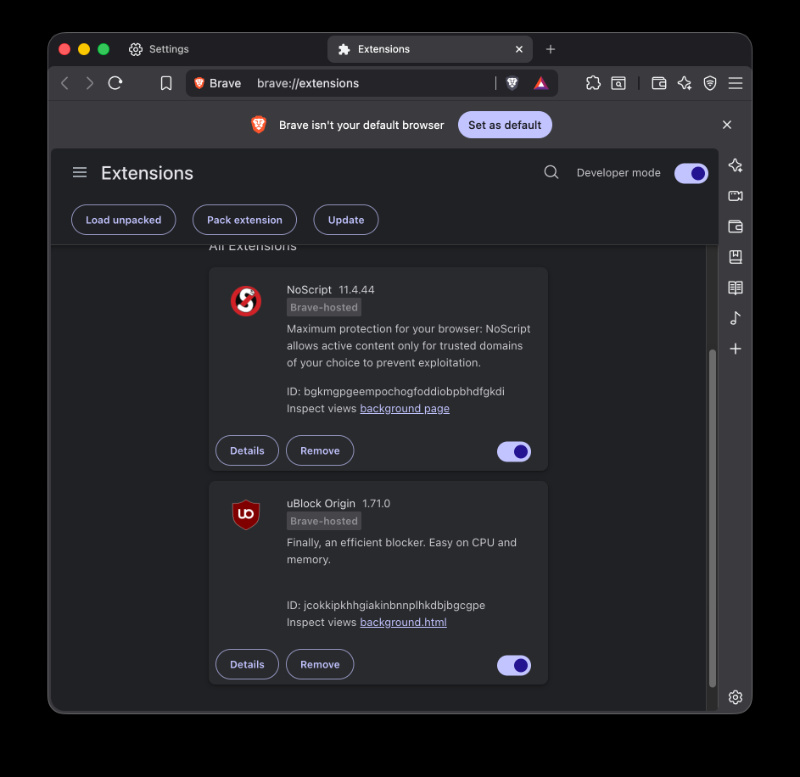Disable the uBlock Origin extension toggle

coord(514,665)
